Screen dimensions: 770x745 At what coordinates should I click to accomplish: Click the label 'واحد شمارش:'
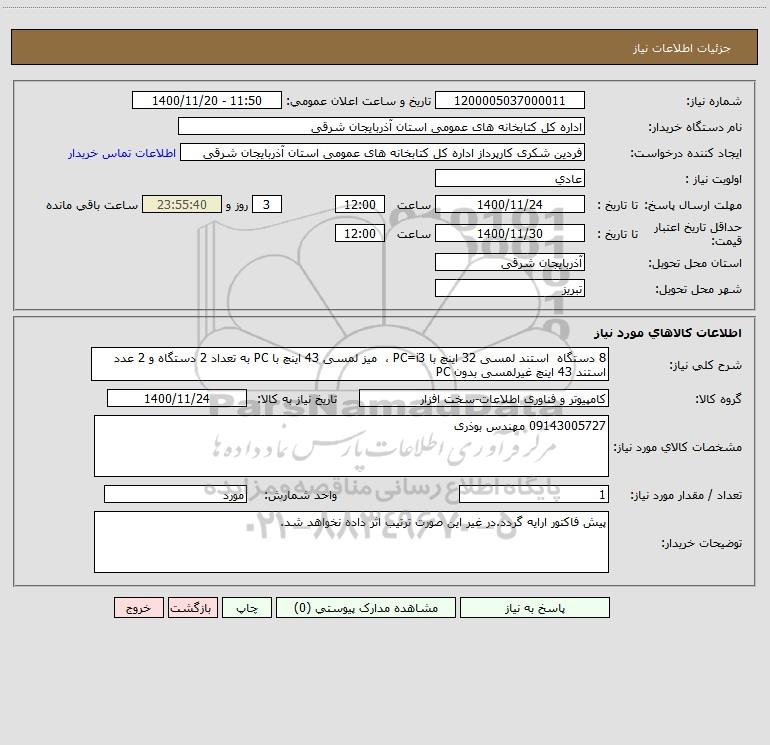coord(301,496)
